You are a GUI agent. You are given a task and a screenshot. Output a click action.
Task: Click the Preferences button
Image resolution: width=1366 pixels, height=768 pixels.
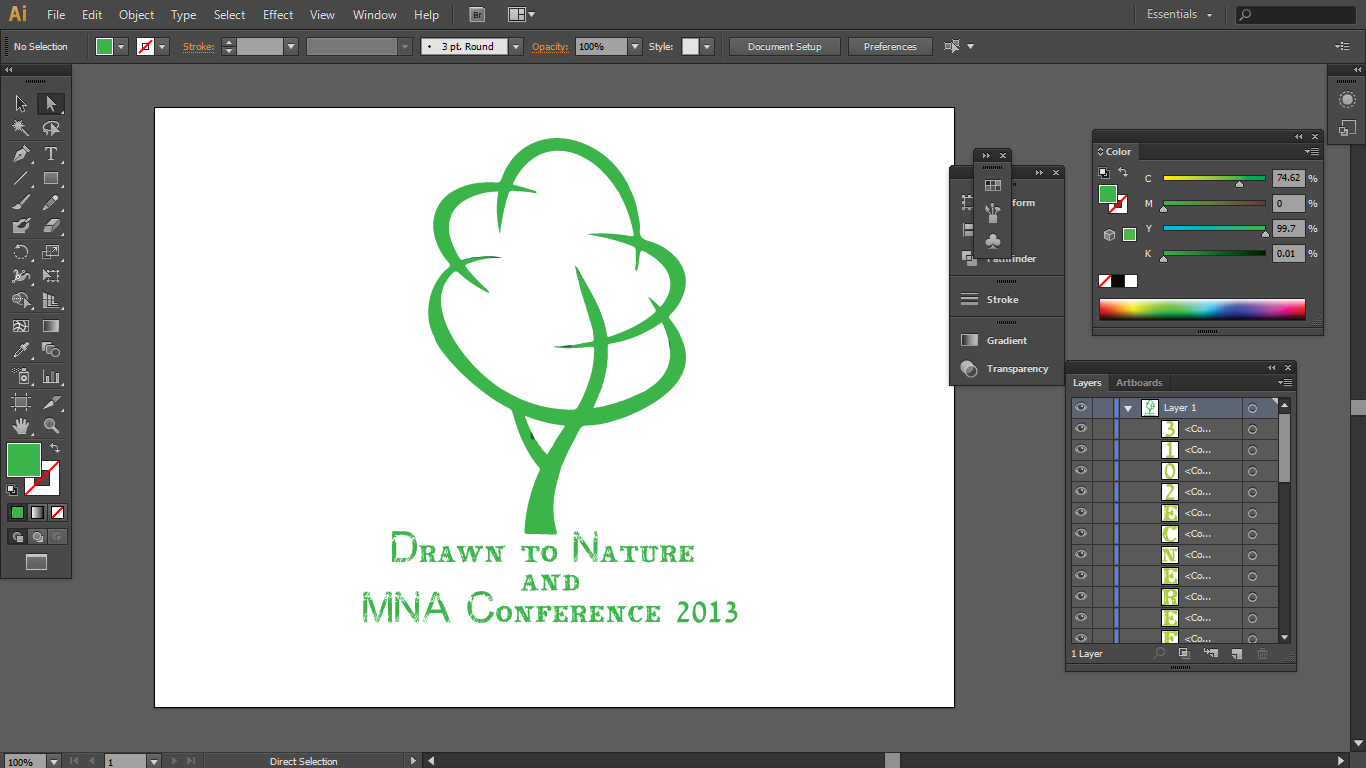(890, 47)
